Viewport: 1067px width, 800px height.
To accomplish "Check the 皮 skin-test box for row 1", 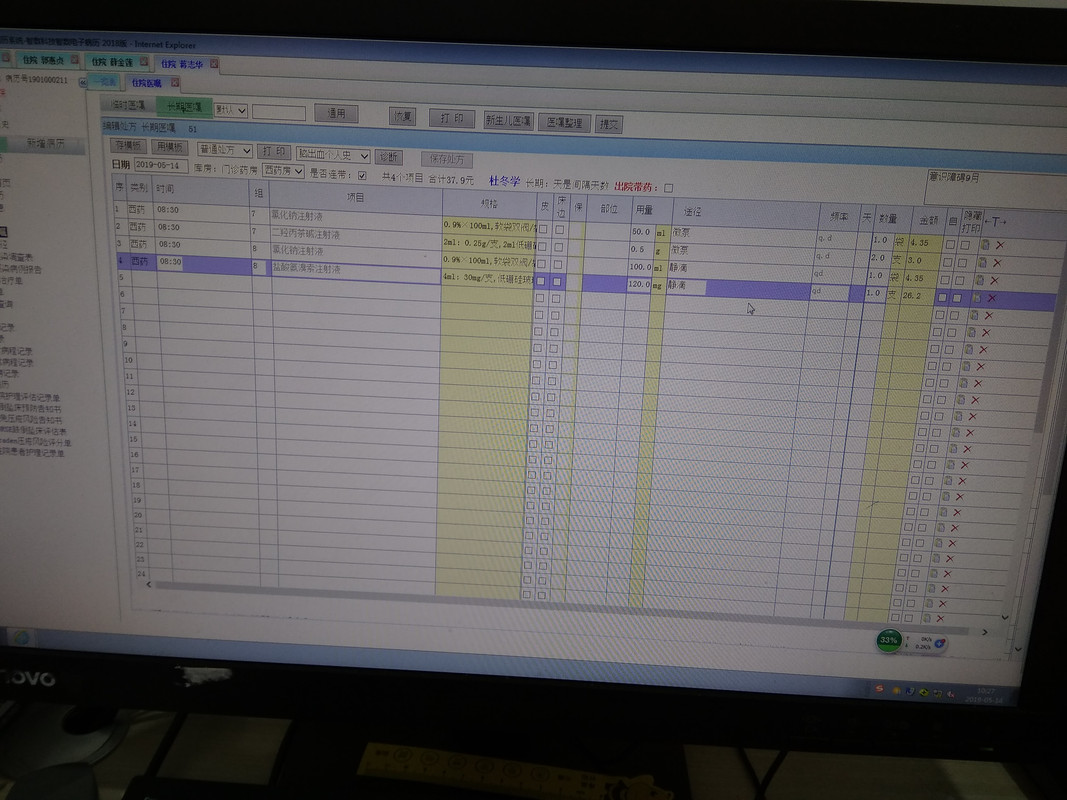I will [543, 229].
